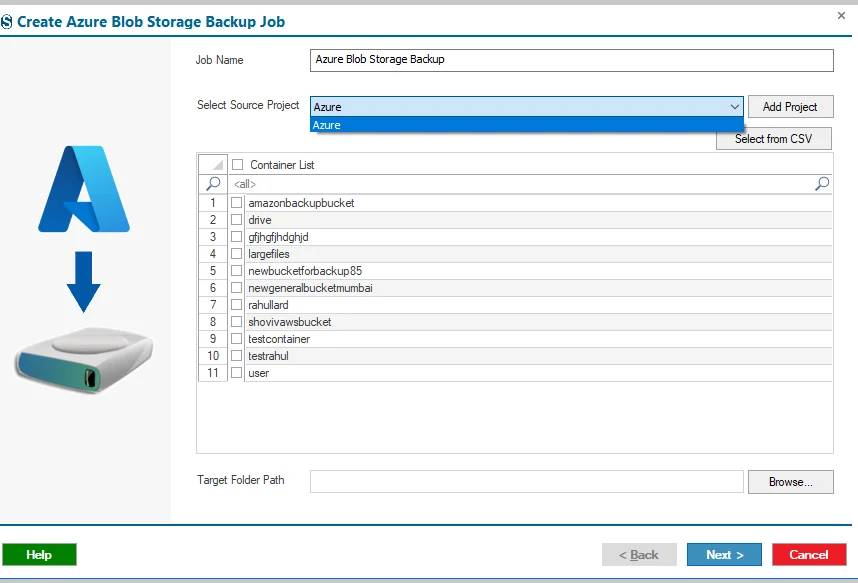Viewport: 858px width, 583px height.
Task: Click row number 11 header
Action: (x=213, y=373)
